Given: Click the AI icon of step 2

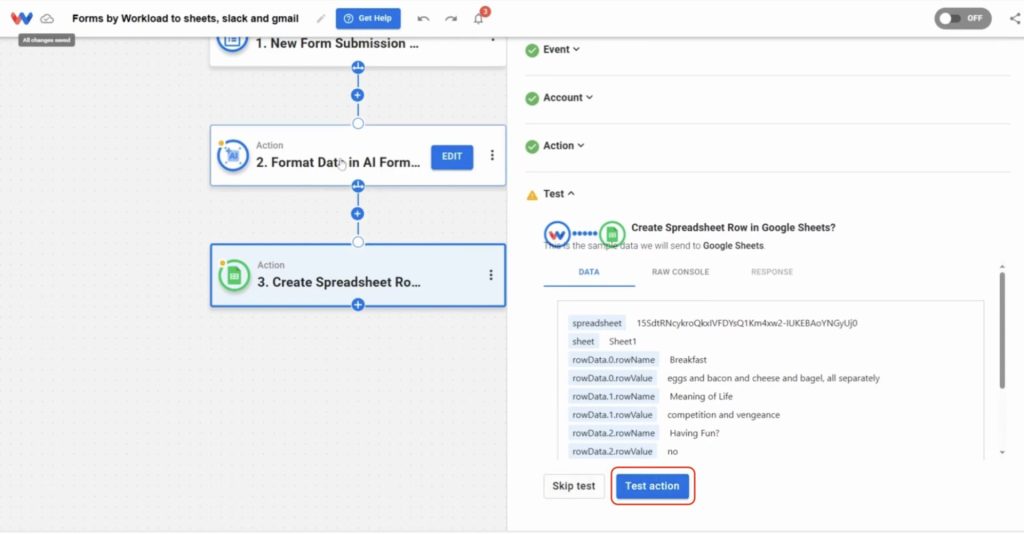Looking at the screenshot, I should (x=232, y=155).
